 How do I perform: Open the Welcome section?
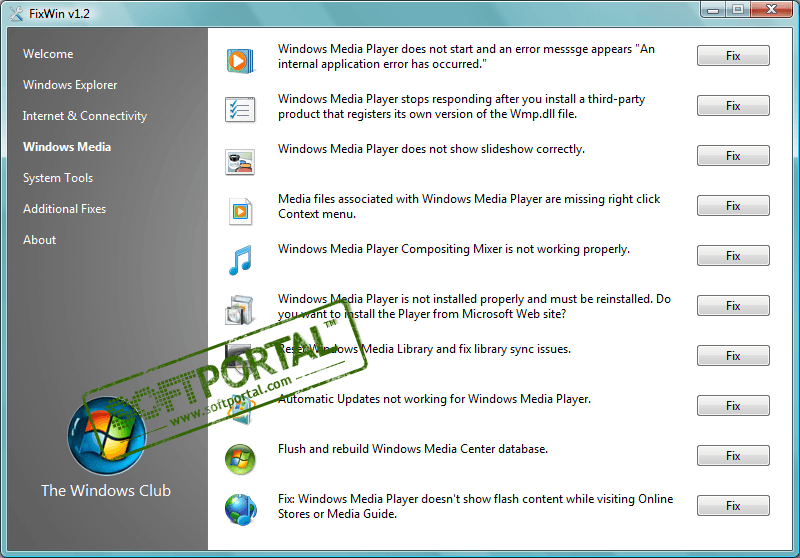48,54
